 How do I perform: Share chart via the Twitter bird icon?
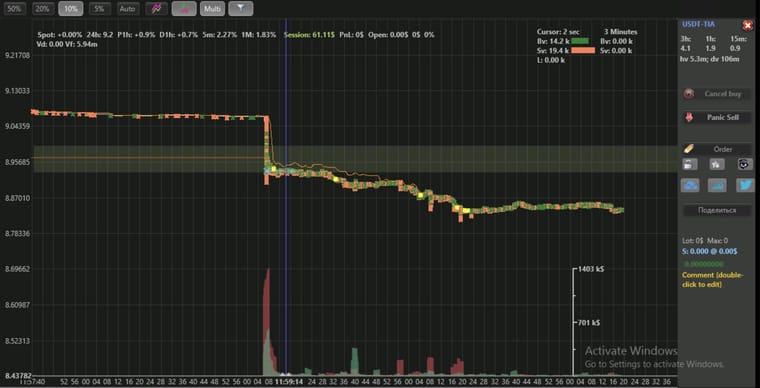tap(745, 185)
